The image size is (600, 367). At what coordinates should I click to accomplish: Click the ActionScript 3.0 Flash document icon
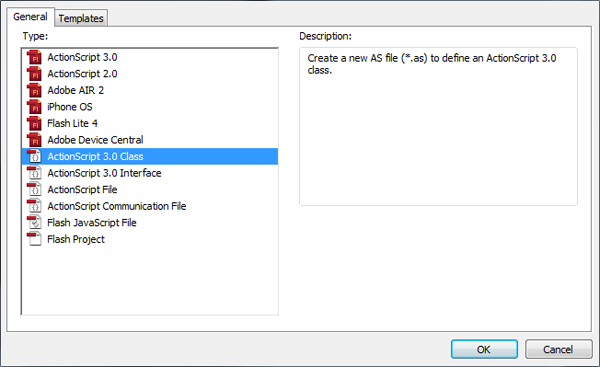pos(34,57)
